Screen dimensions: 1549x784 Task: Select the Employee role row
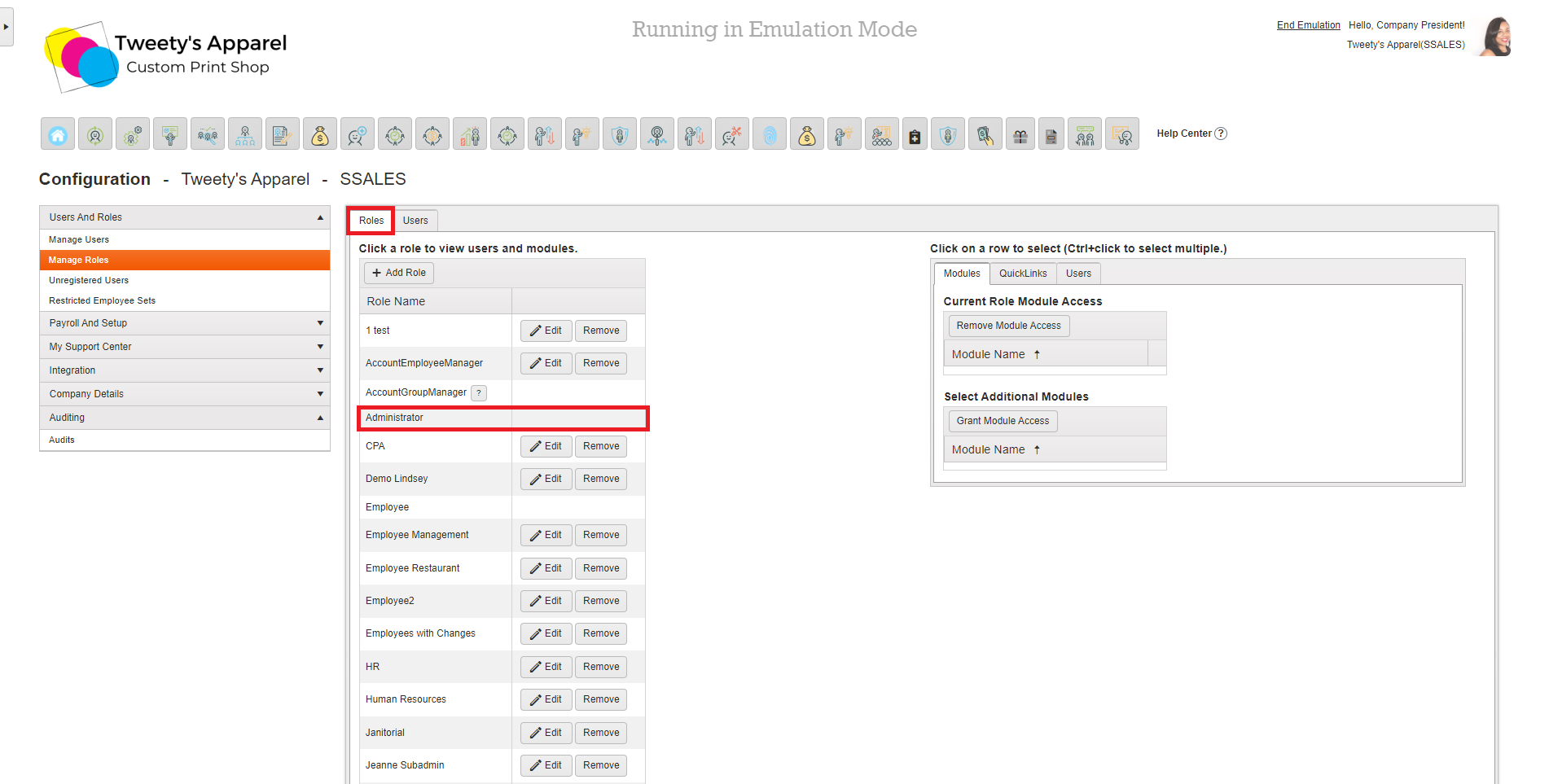click(502, 507)
